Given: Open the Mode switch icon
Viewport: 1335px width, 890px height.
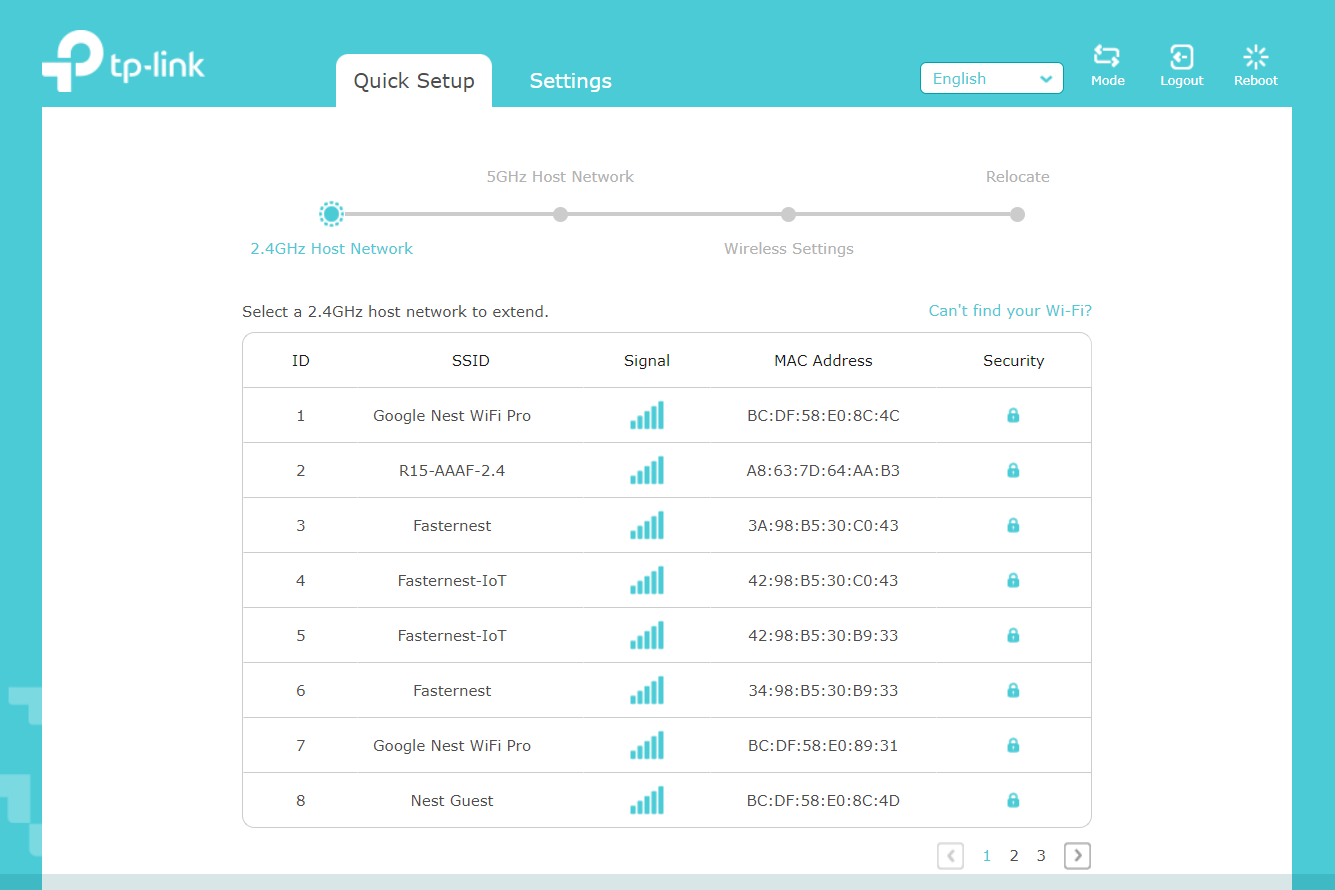Looking at the screenshot, I should [x=1107, y=56].
